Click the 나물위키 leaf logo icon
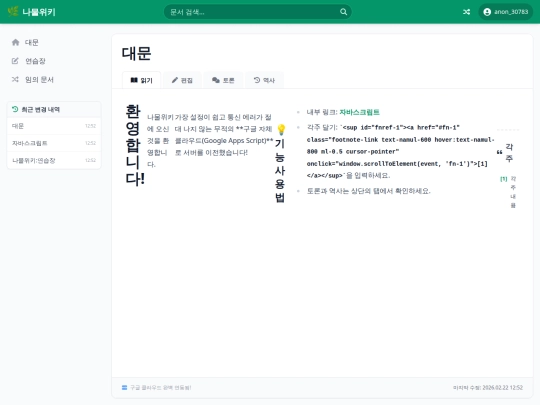 click(x=13, y=12)
